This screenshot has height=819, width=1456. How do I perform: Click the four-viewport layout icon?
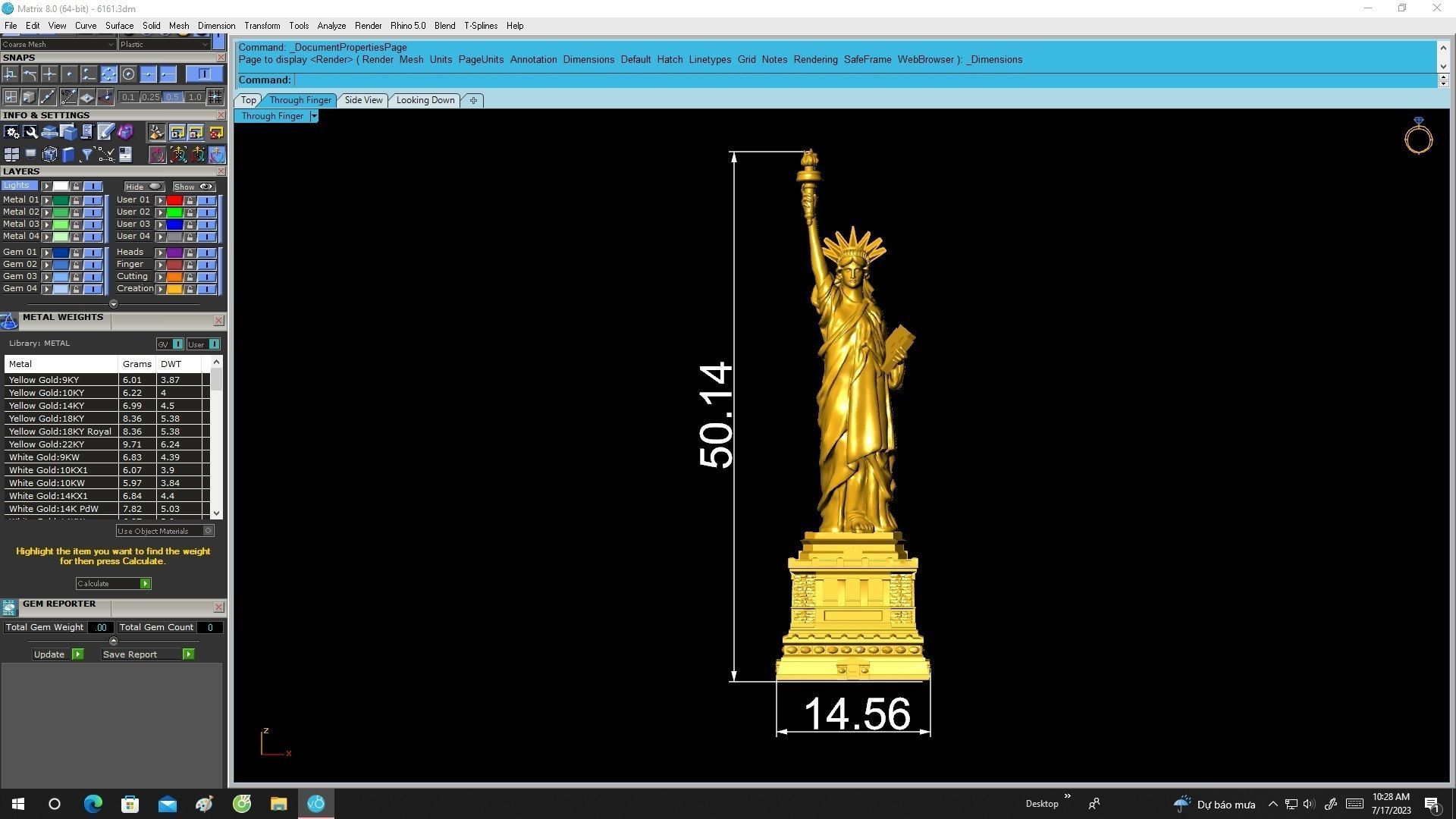pos(11,155)
